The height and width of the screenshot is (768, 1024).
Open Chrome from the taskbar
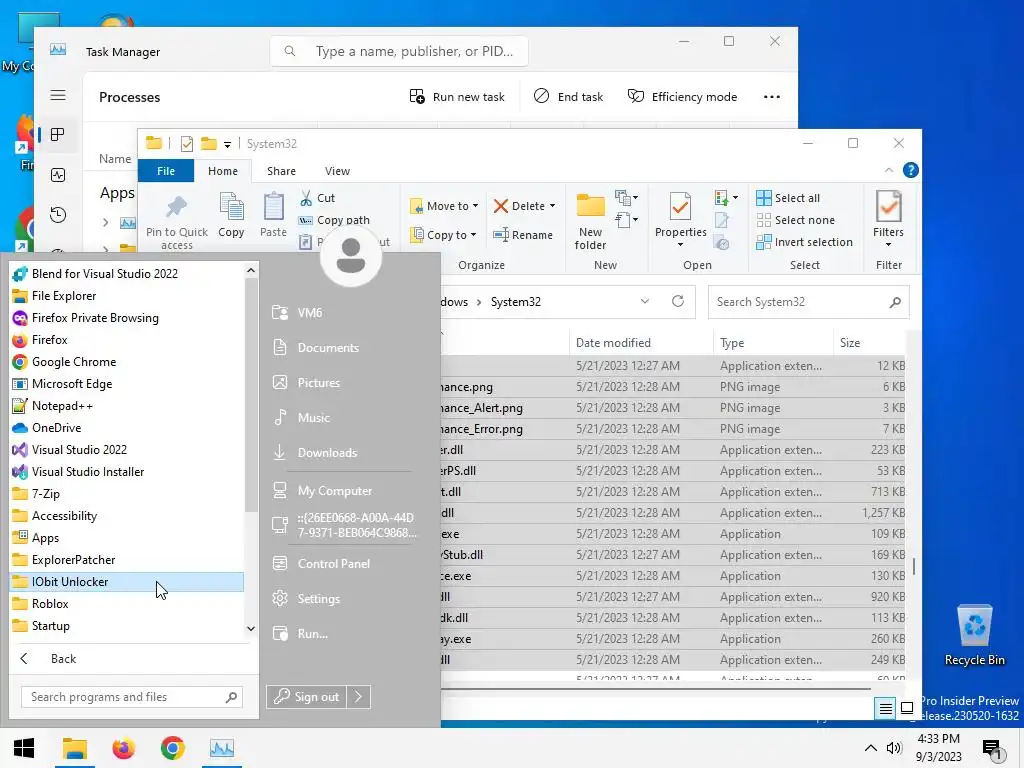click(x=172, y=748)
